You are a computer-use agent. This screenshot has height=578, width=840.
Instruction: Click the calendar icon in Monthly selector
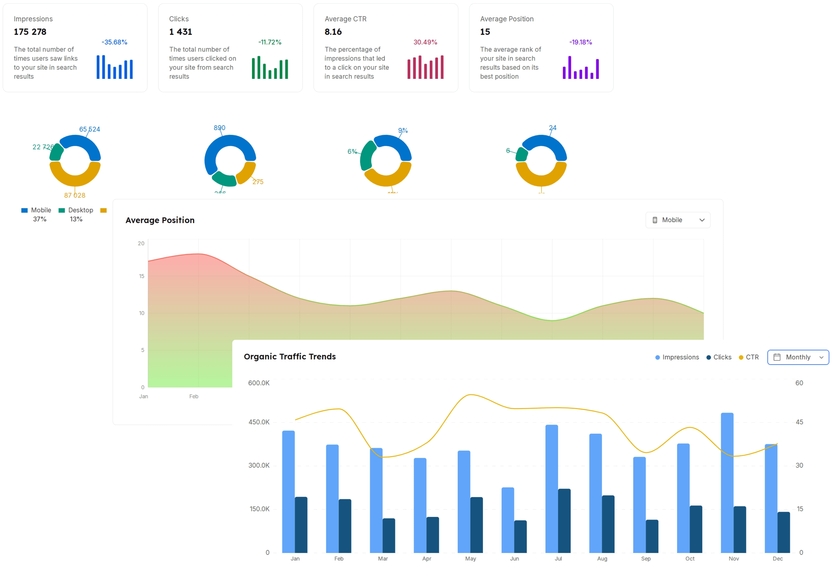coord(777,357)
